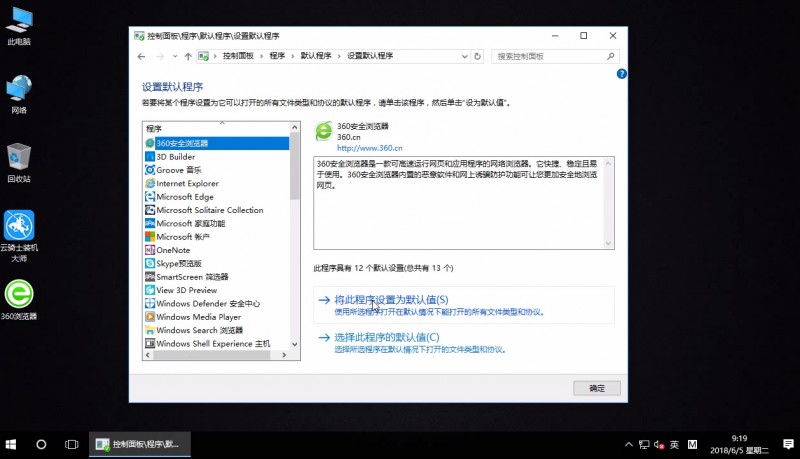Click 默认程序 breadcrumb segment
The width and height of the screenshot is (800, 459).
click(x=316, y=56)
